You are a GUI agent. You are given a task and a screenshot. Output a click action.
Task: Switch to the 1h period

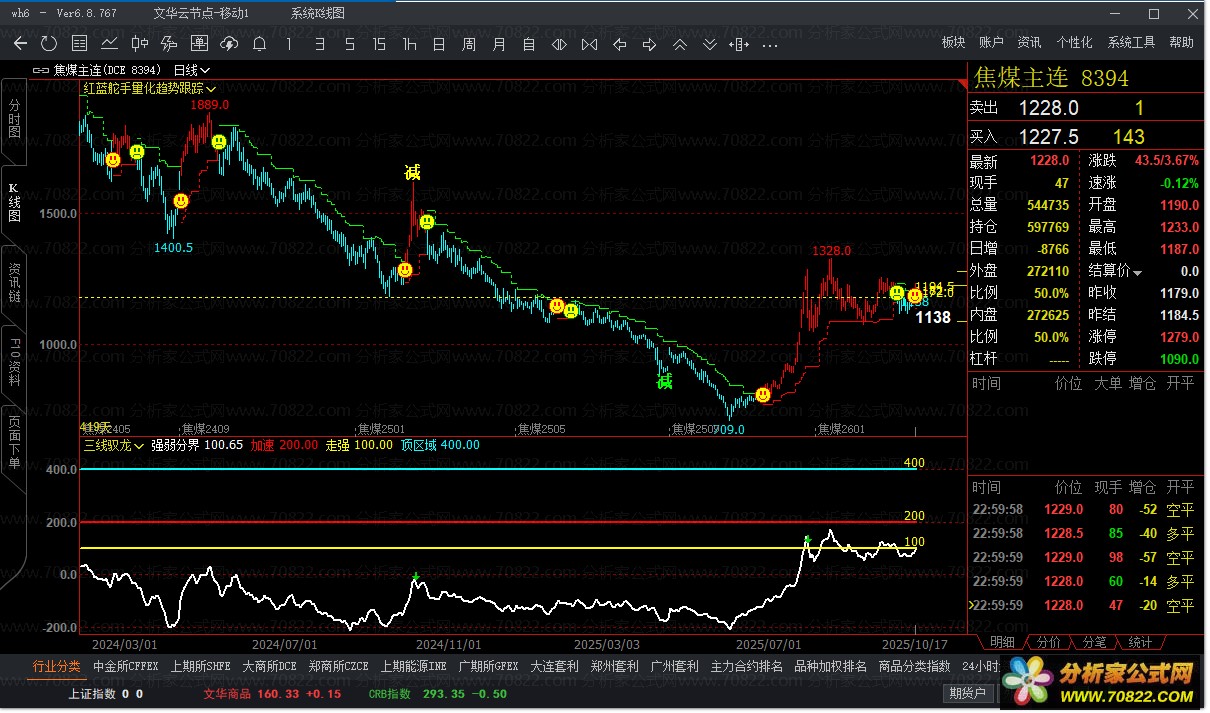tap(409, 43)
